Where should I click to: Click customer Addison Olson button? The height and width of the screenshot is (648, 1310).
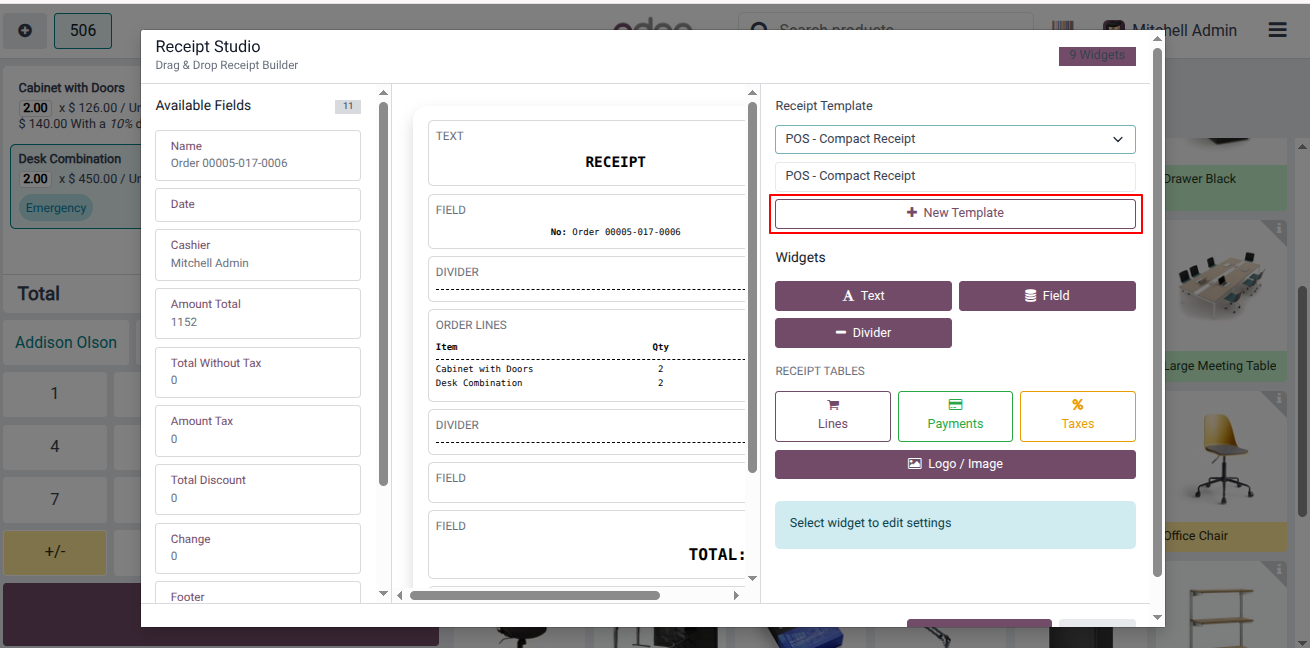66,342
